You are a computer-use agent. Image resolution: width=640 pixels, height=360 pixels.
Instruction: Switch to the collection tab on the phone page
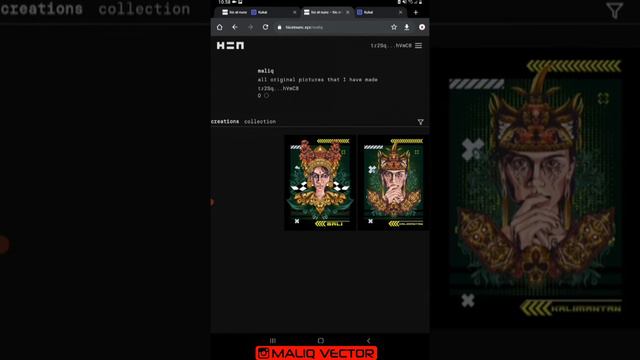click(x=260, y=122)
